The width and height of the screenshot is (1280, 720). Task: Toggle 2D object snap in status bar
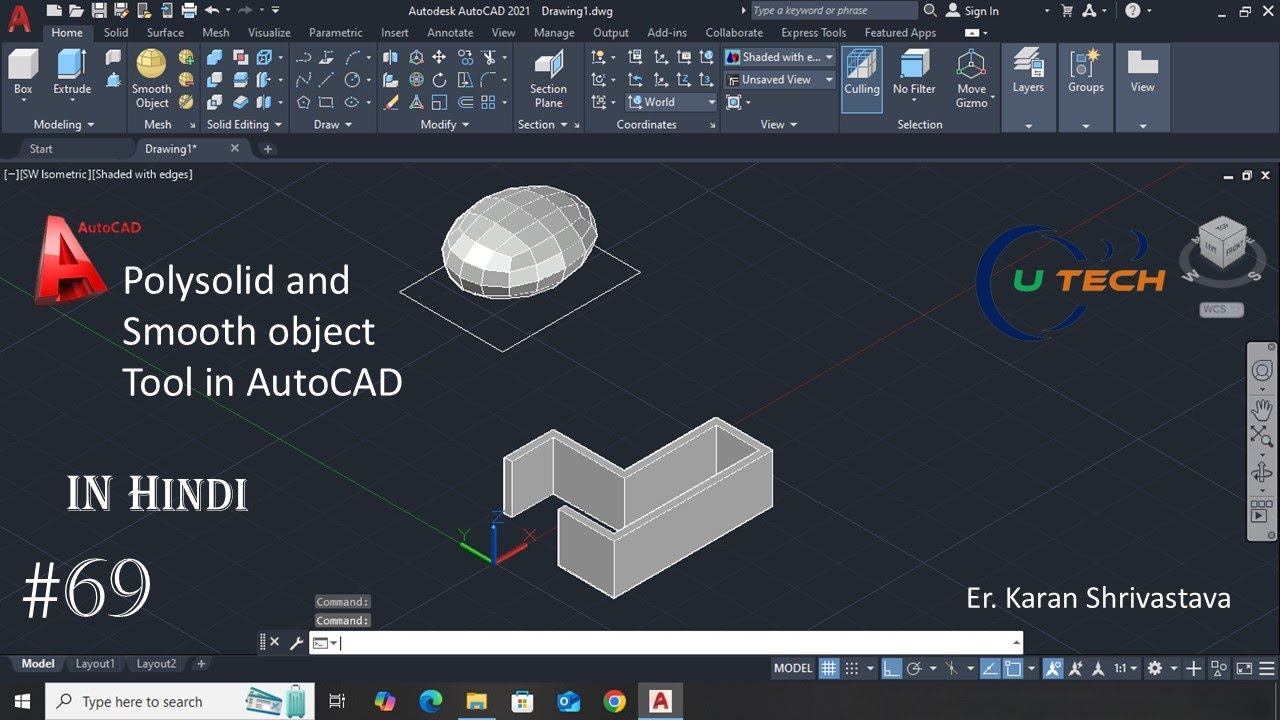tap(1012, 668)
